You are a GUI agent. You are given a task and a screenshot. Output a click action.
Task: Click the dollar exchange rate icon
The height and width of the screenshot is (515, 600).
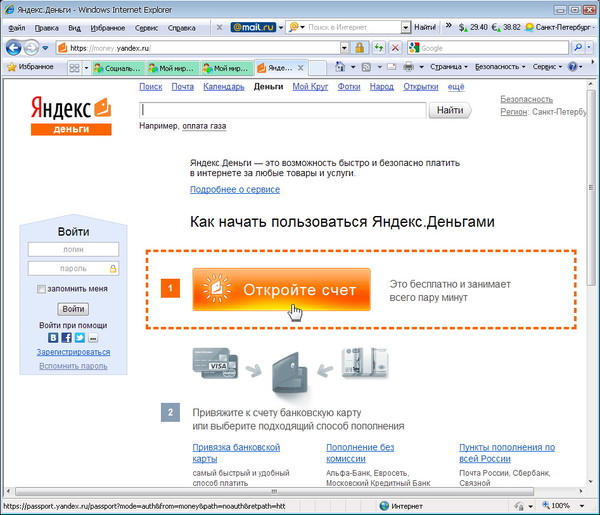click(463, 27)
